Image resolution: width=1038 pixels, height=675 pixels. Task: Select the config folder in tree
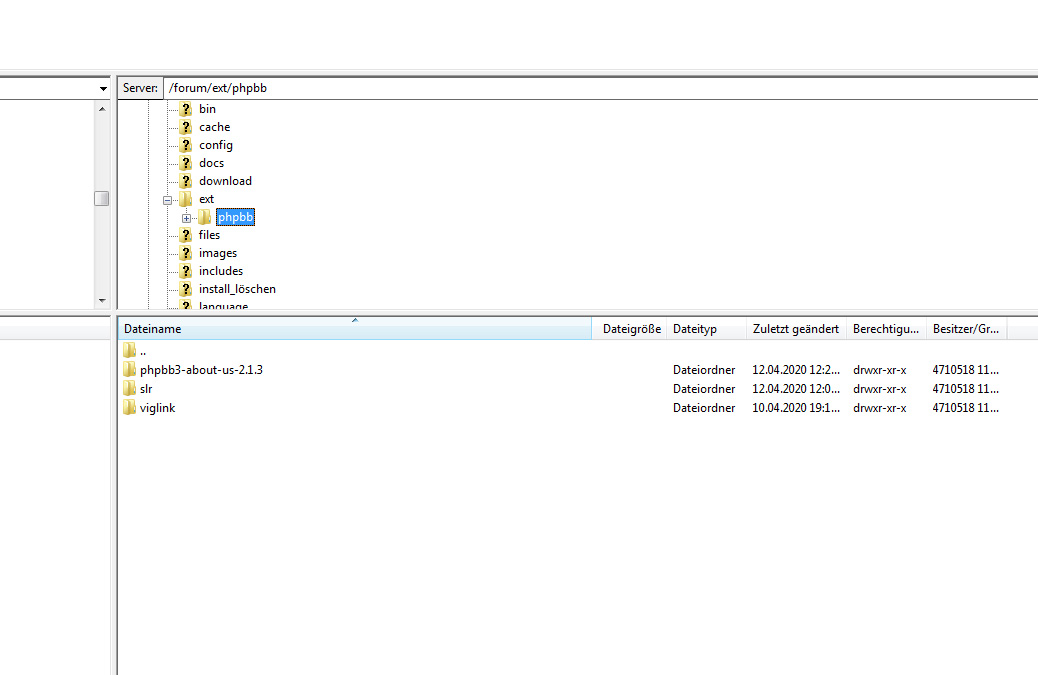tap(216, 145)
